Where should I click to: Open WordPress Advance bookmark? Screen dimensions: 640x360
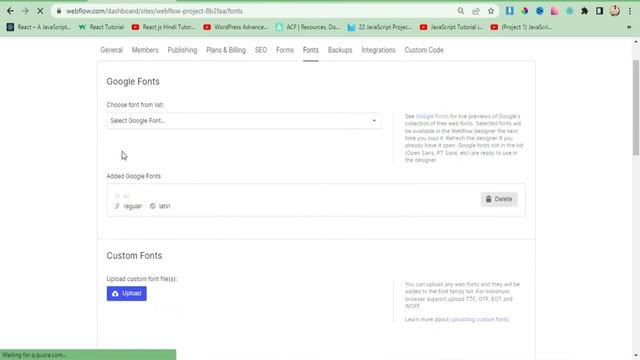click(236, 27)
